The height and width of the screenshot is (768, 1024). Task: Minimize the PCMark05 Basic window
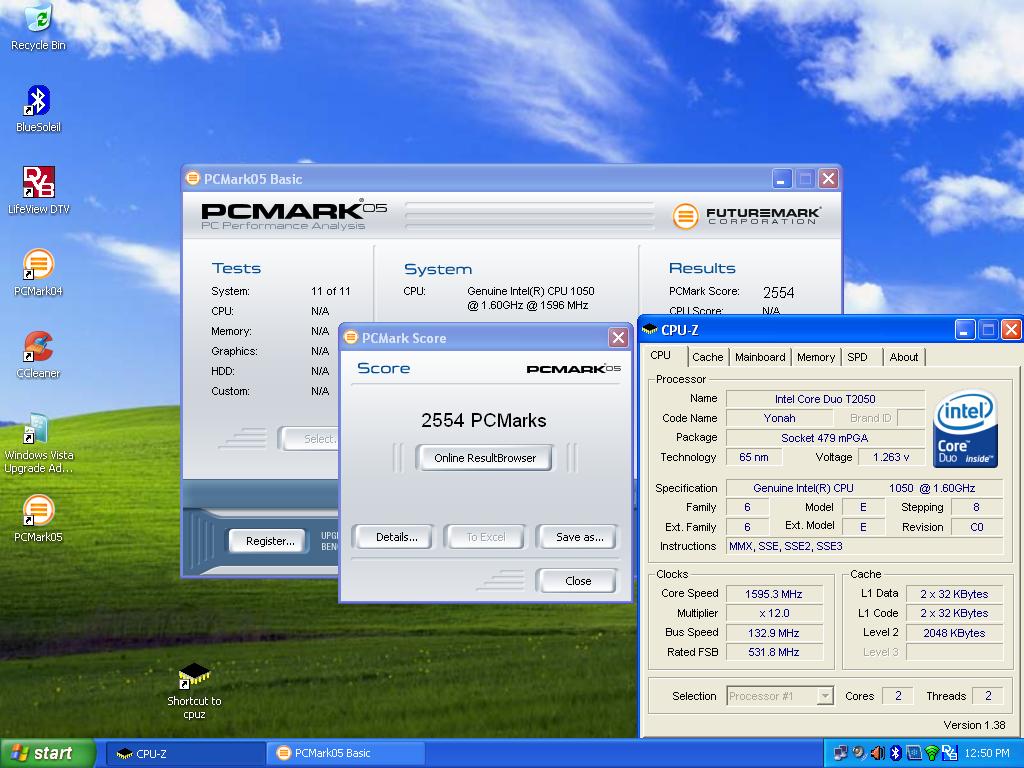(x=782, y=178)
